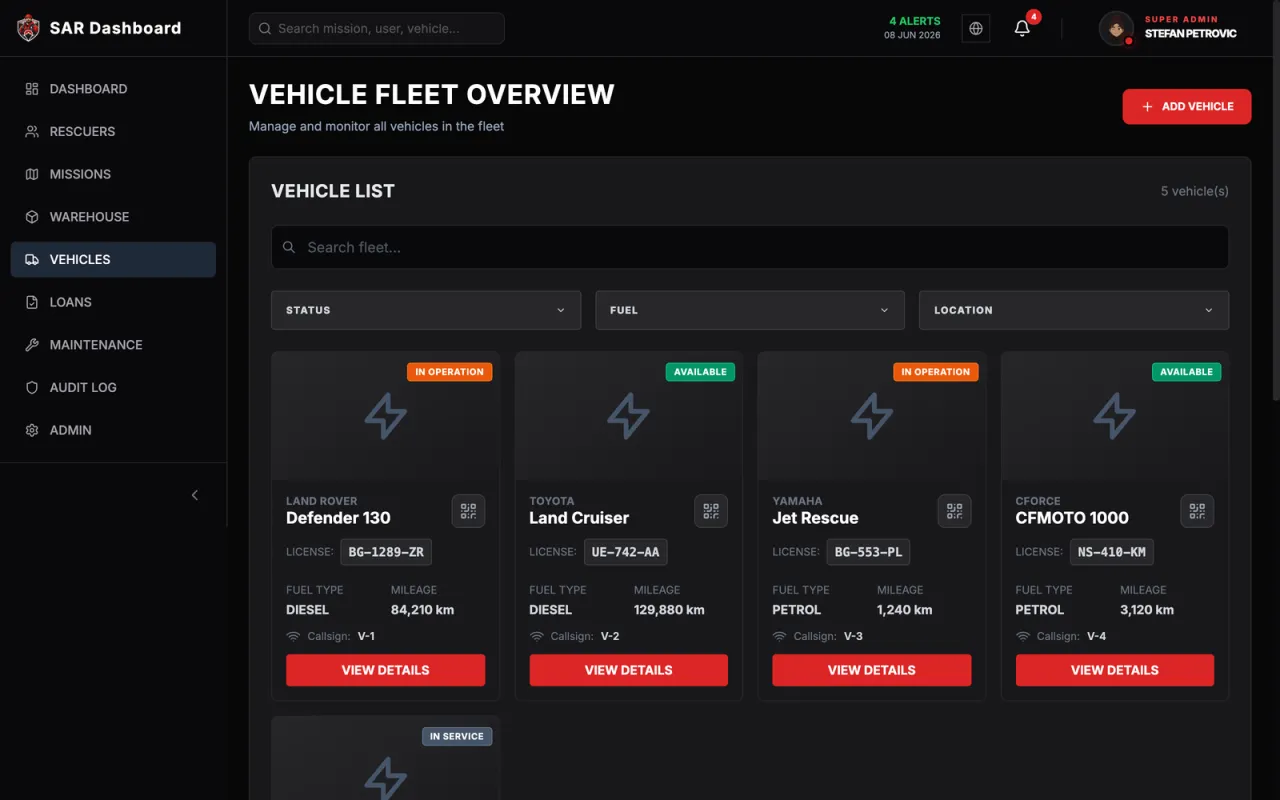The height and width of the screenshot is (800, 1280).
Task: Open Admin from the sidebar
Action: tap(113, 430)
